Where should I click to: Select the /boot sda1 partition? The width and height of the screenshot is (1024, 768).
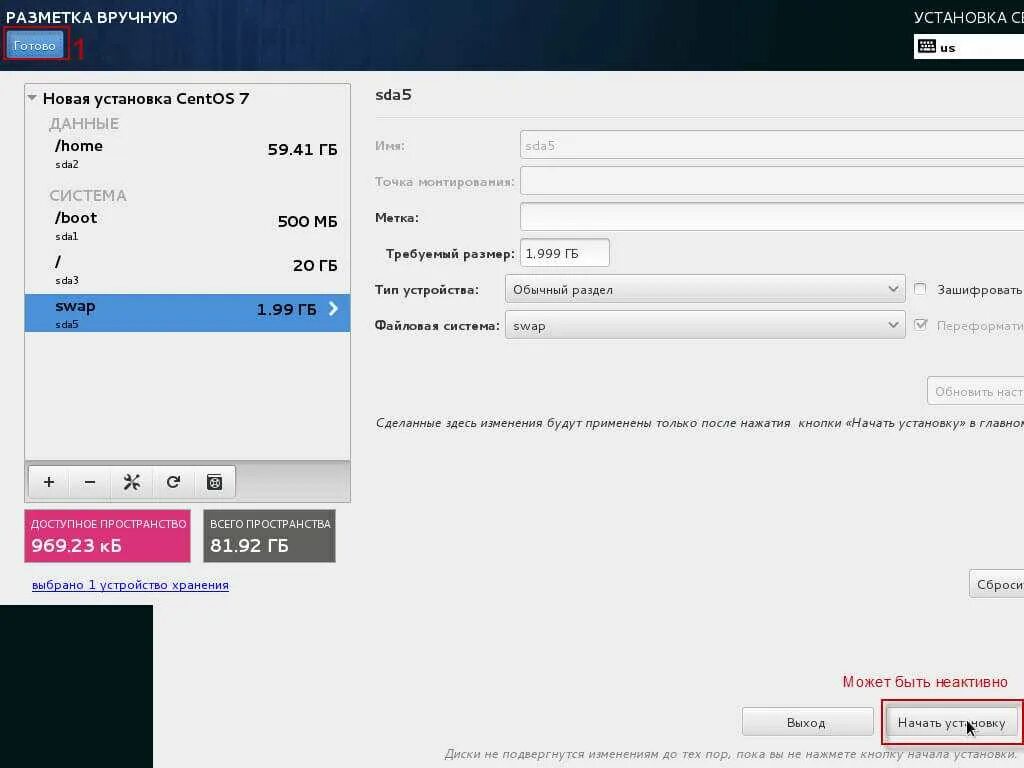[x=187, y=225]
